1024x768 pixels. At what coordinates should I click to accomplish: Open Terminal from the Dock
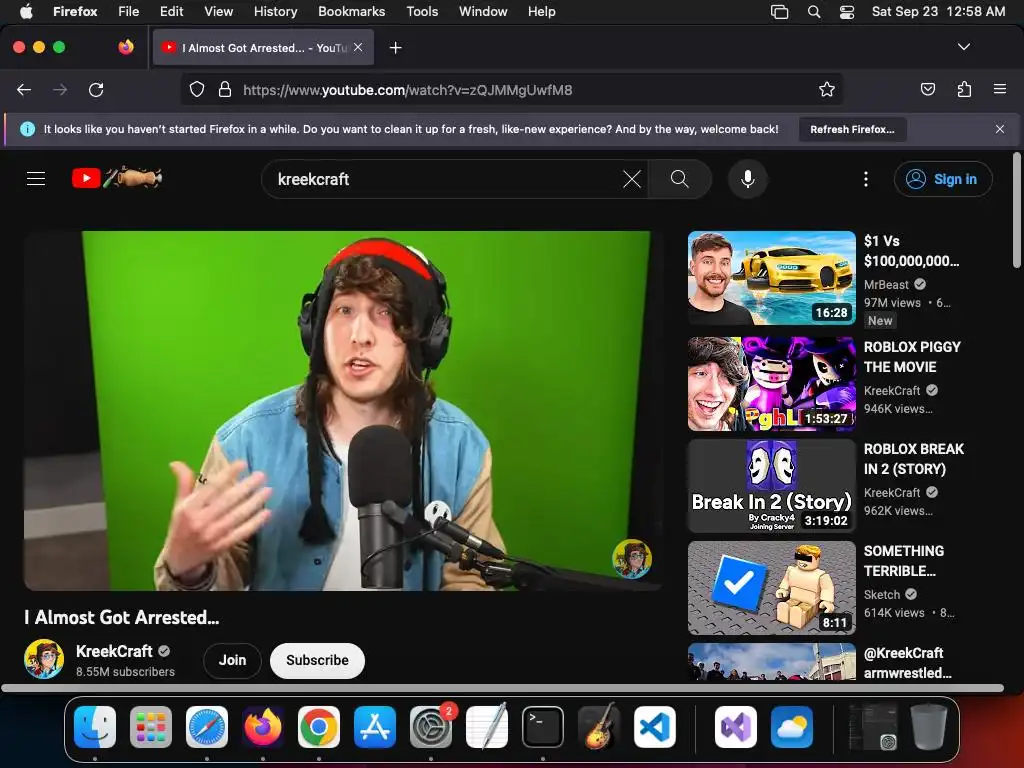click(x=543, y=726)
